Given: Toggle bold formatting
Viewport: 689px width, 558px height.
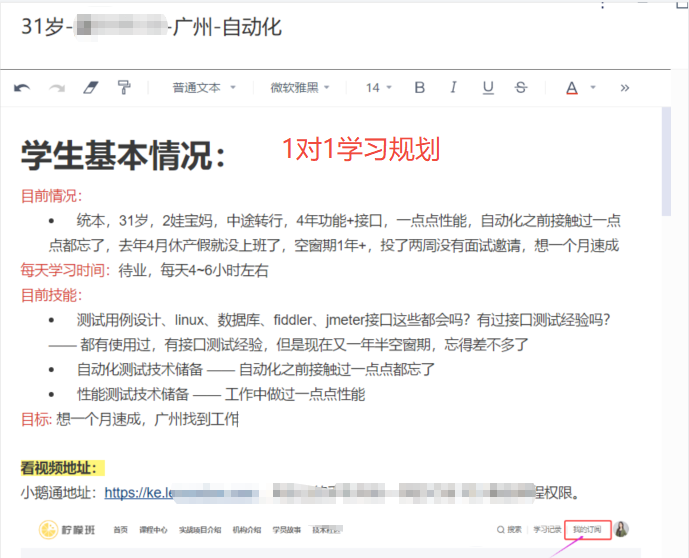Looking at the screenshot, I should pos(420,88).
